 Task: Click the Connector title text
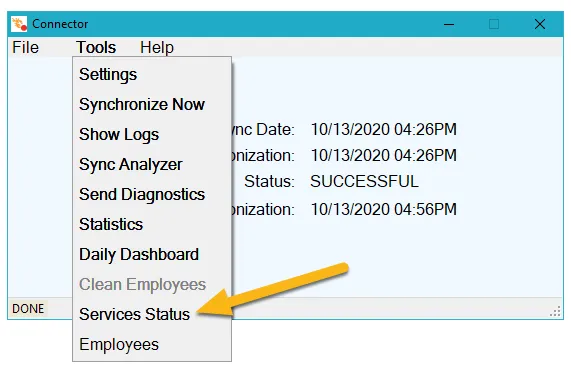click(60, 24)
